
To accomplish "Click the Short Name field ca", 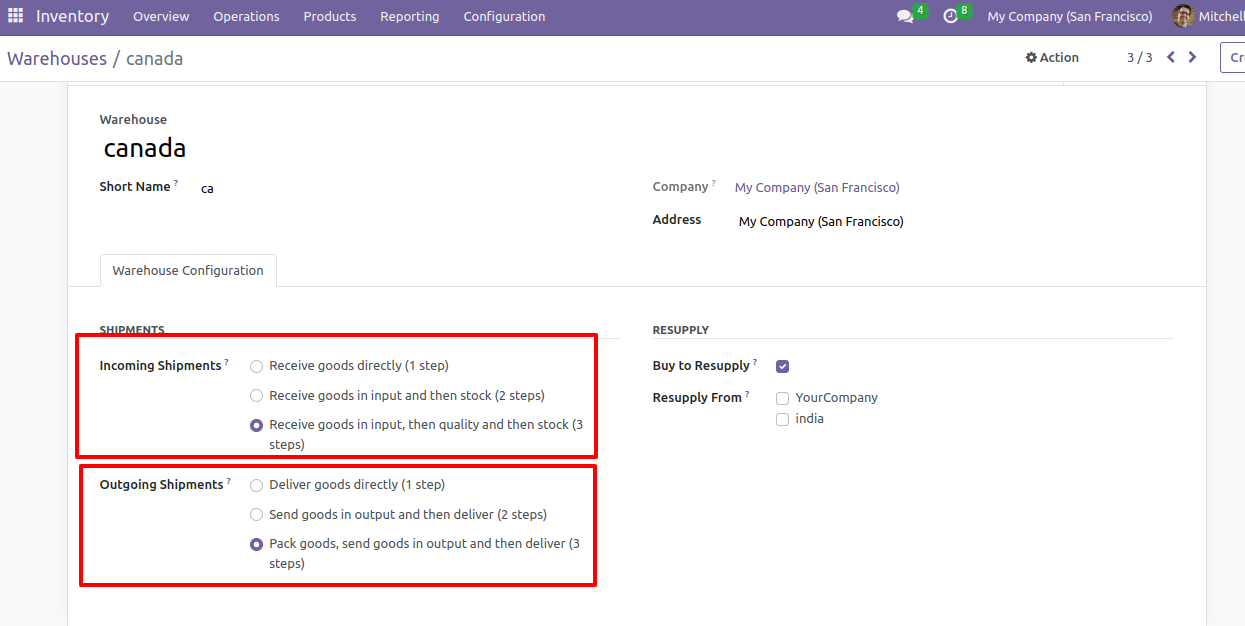I will pos(207,188).
